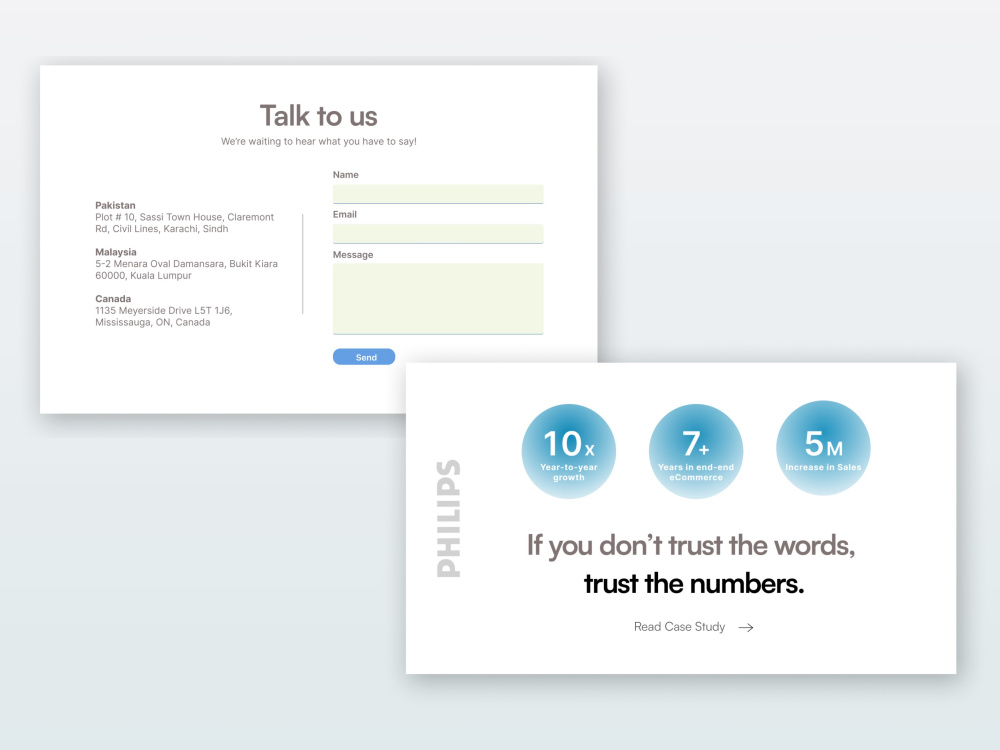
Task: Open the Read Case Study link
Action: point(679,627)
